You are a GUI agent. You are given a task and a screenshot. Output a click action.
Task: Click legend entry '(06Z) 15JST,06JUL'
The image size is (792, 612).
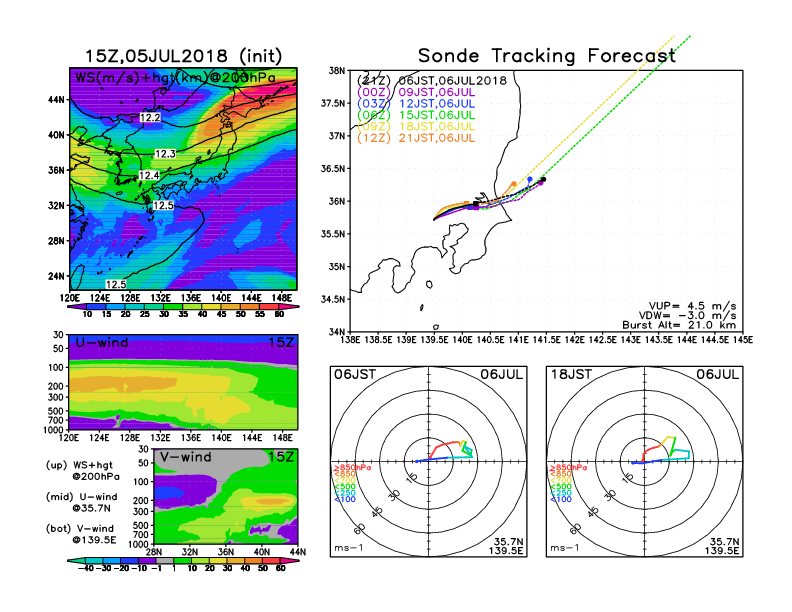click(416, 115)
